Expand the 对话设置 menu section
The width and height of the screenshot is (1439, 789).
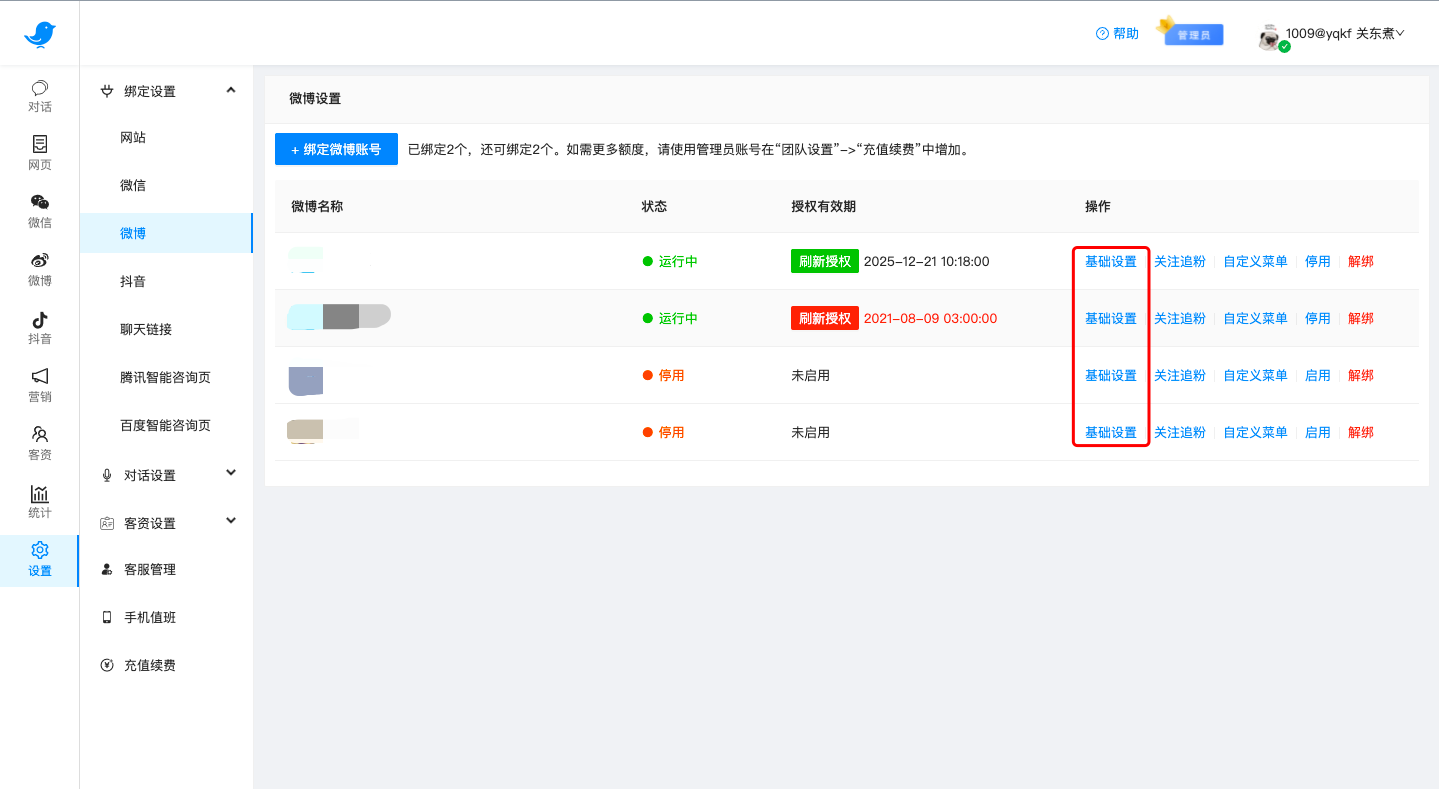[165, 474]
